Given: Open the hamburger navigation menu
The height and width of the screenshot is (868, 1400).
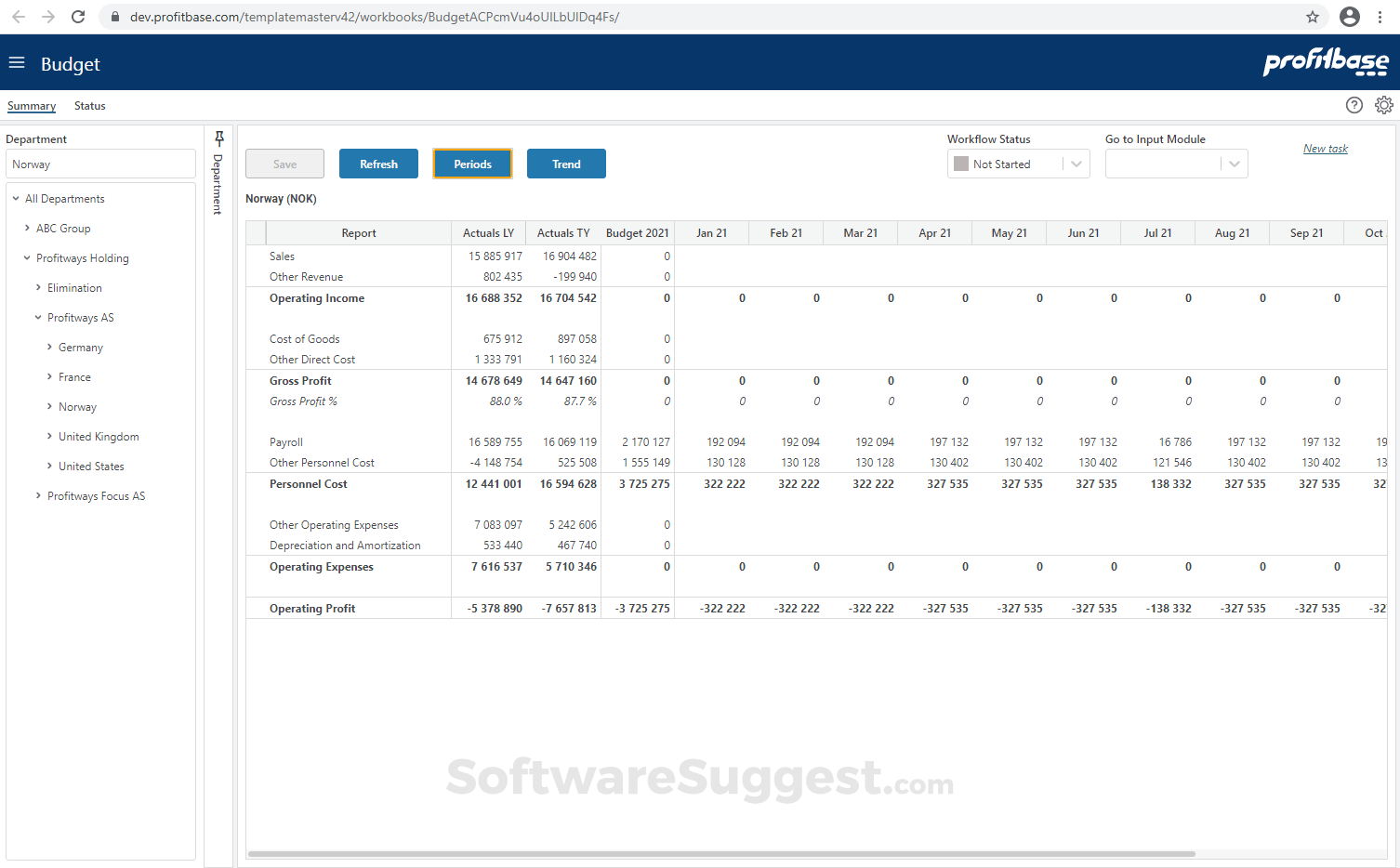Looking at the screenshot, I should (x=17, y=63).
